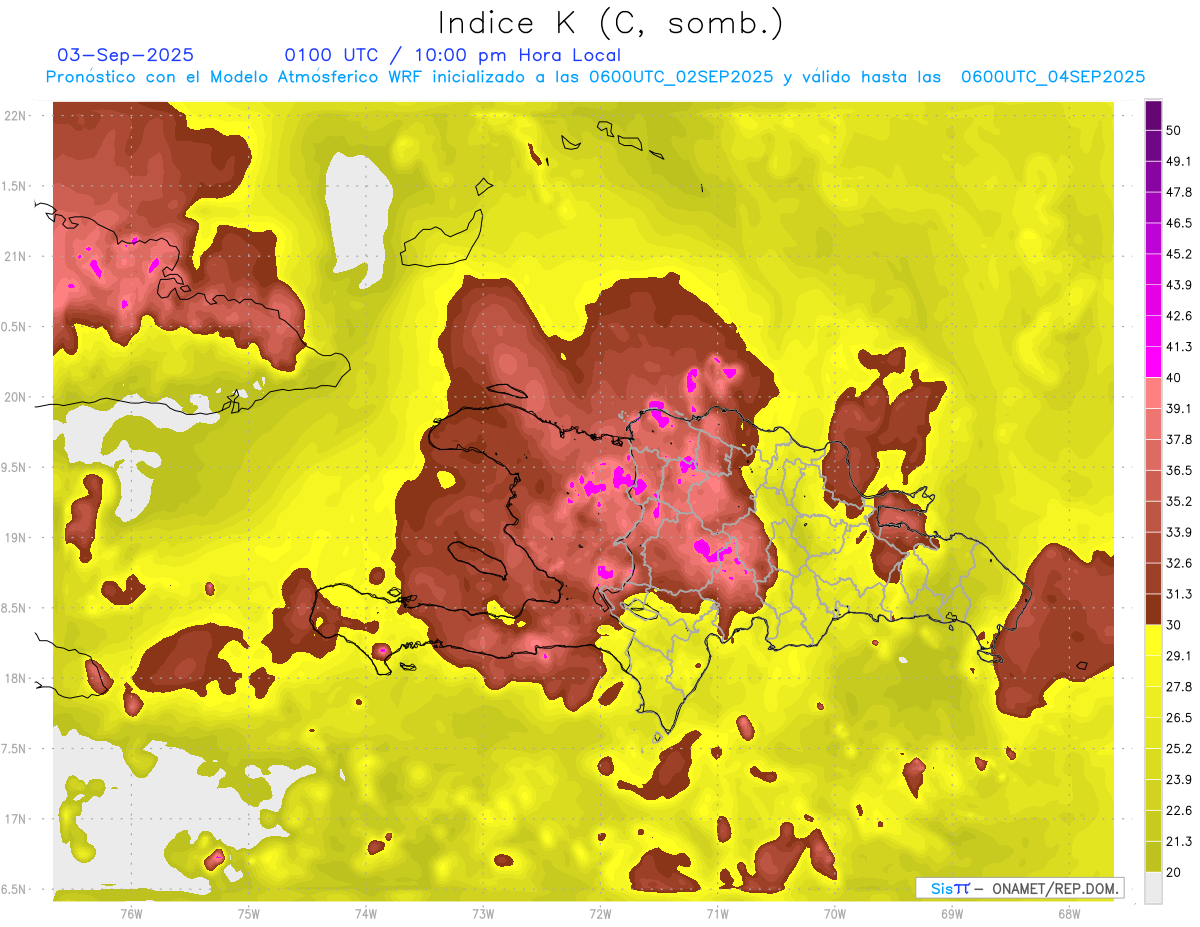The image size is (1200, 927).
Task: Pick legend value 21.3
Action: [x=1179, y=842]
